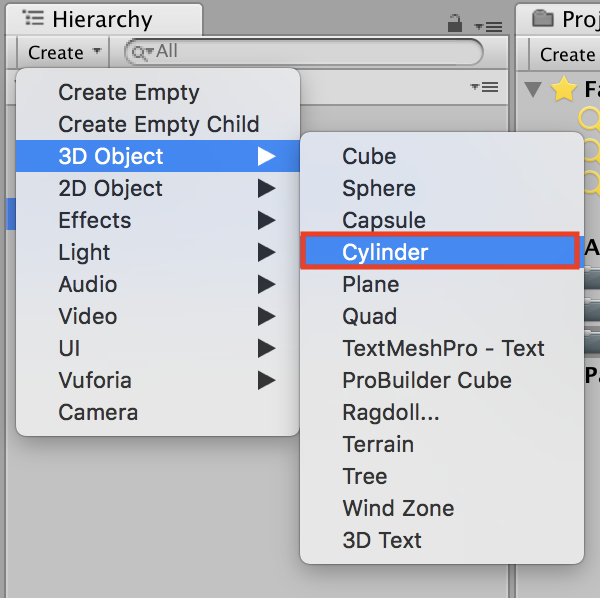Click the search magnifier filter icon
Viewport: 600px width, 598px height.
pyautogui.click(x=141, y=52)
